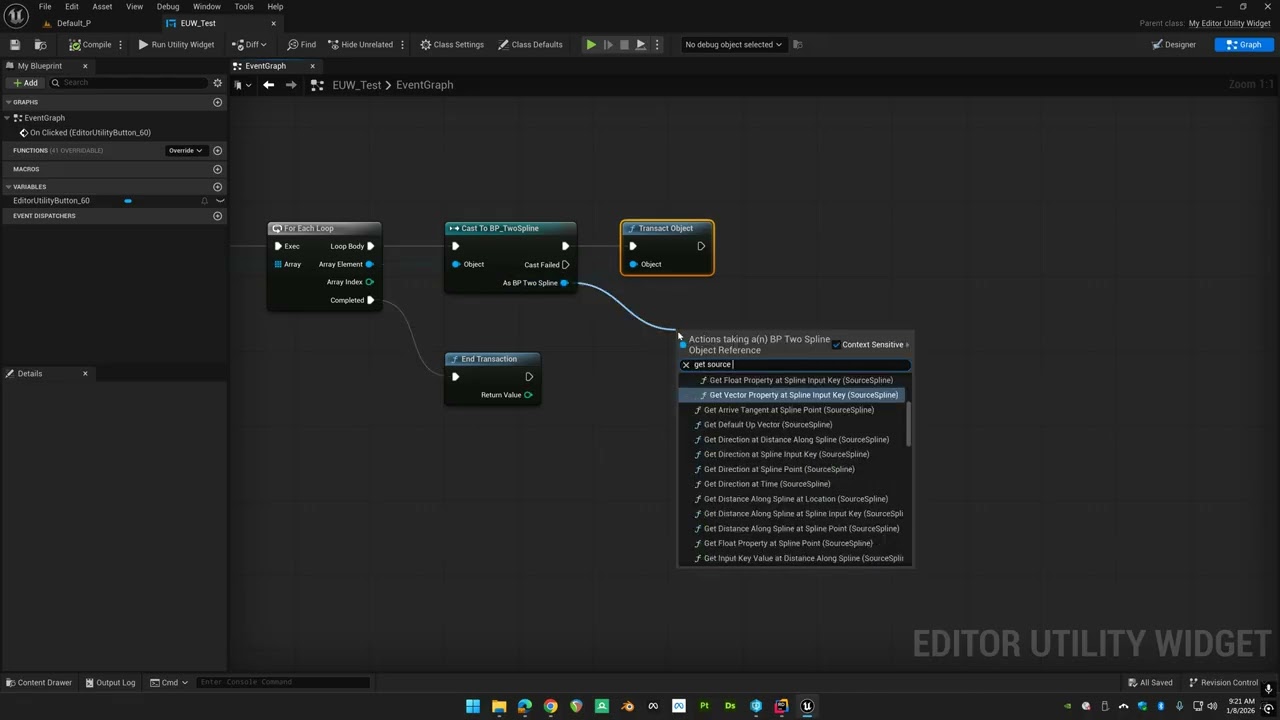Navigate back in graph history
Screen dimensions: 1280x720
point(268,85)
